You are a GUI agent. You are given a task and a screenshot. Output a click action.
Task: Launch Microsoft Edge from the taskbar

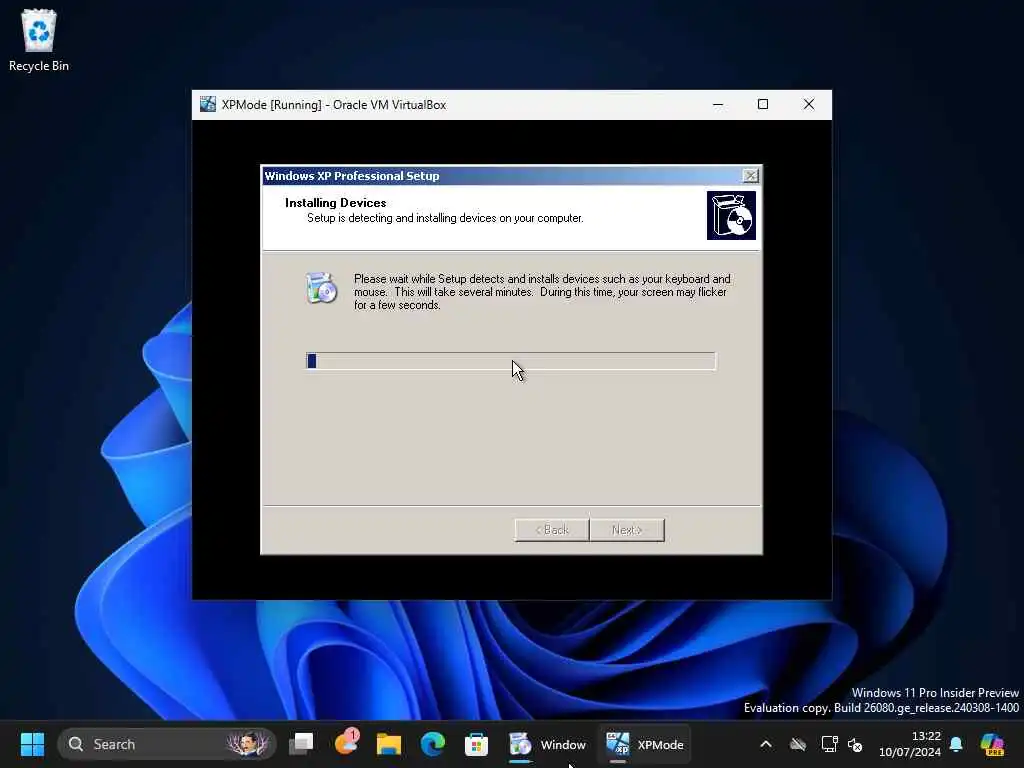click(x=432, y=744)
